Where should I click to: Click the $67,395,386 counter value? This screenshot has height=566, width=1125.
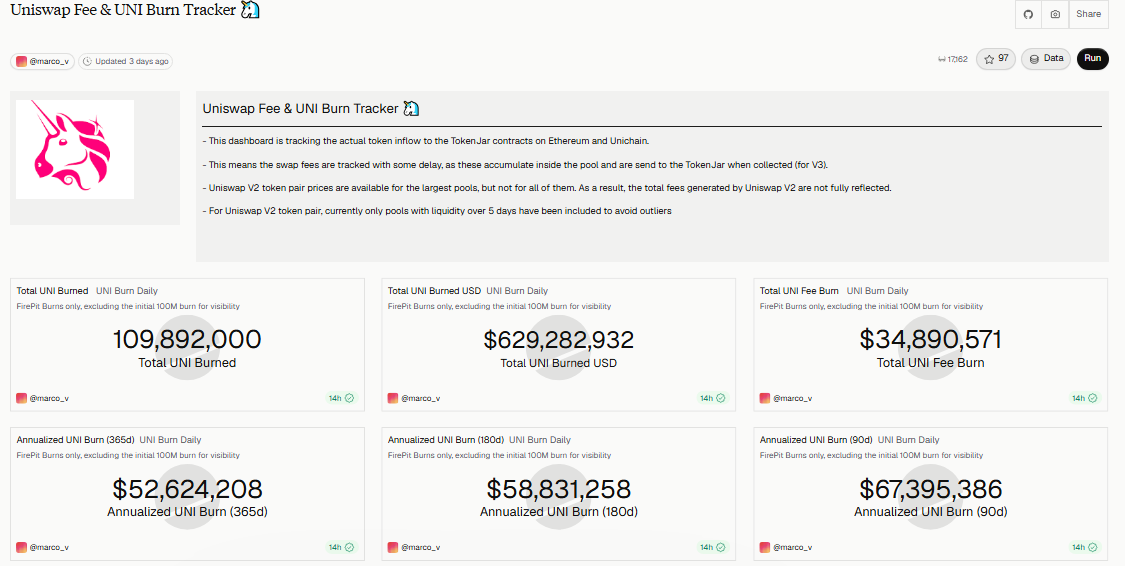931,489
